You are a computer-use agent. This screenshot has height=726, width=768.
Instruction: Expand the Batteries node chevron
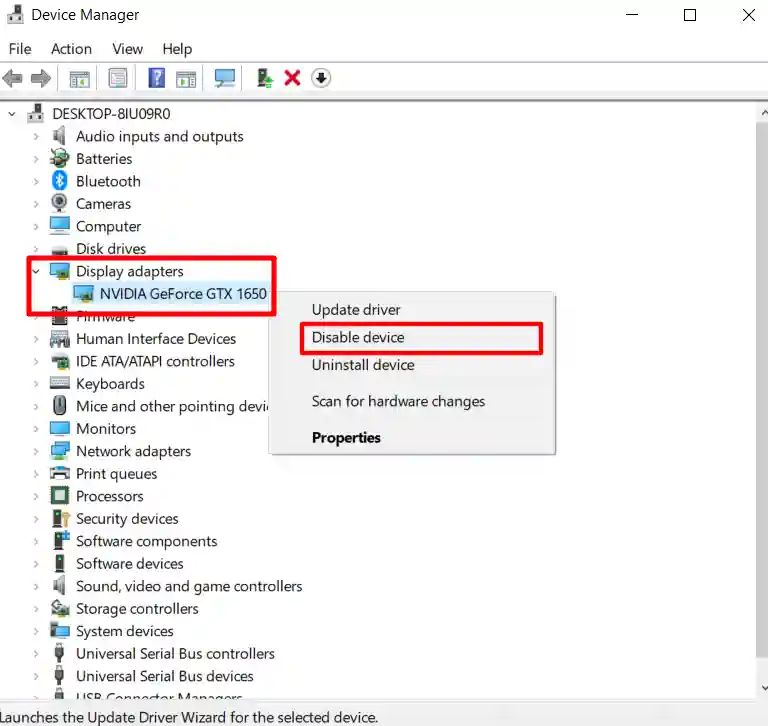click(x=36, y=159)
